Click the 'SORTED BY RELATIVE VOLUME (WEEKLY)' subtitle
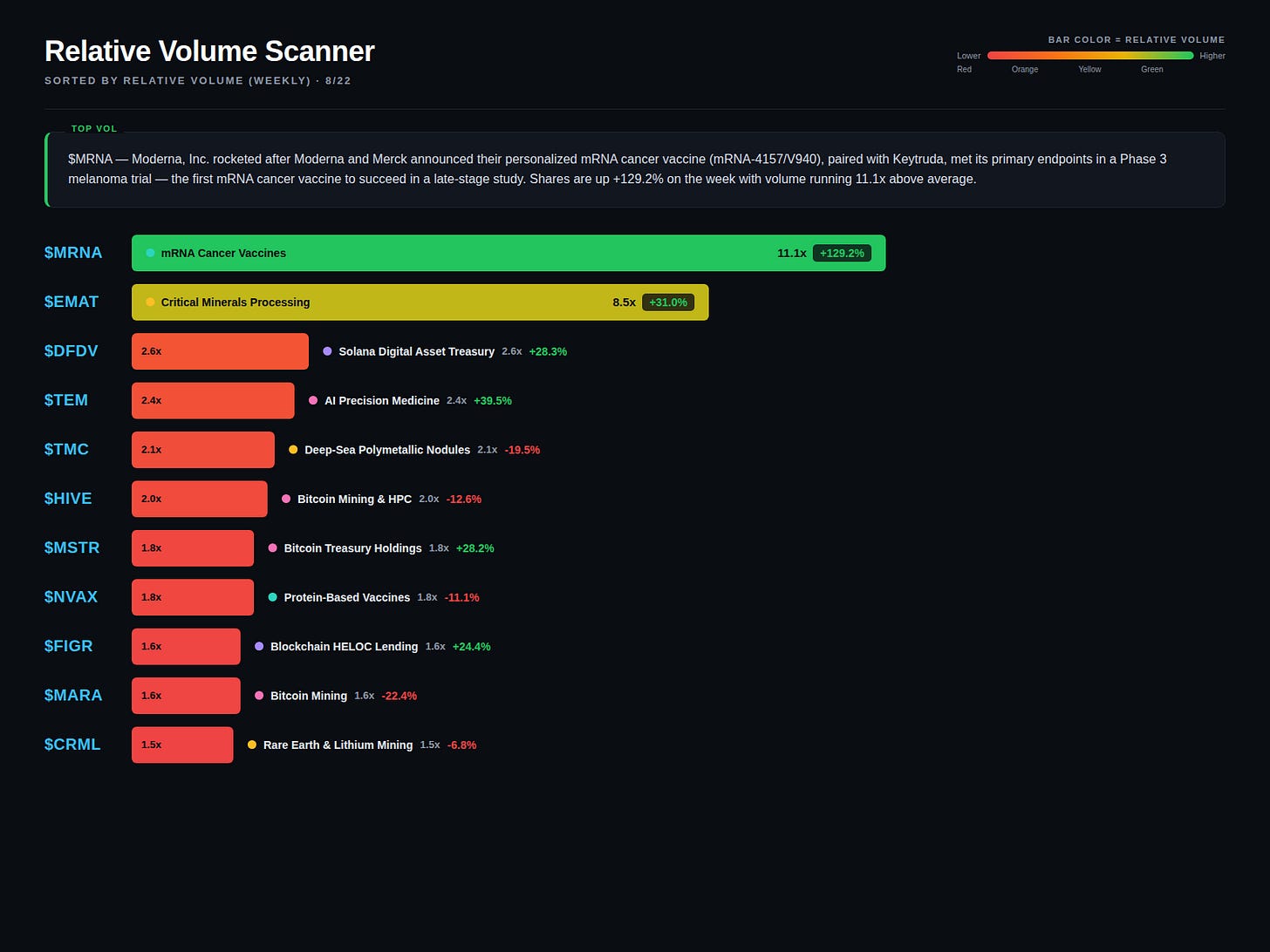 pyautogui.click(x=178, y=81)
